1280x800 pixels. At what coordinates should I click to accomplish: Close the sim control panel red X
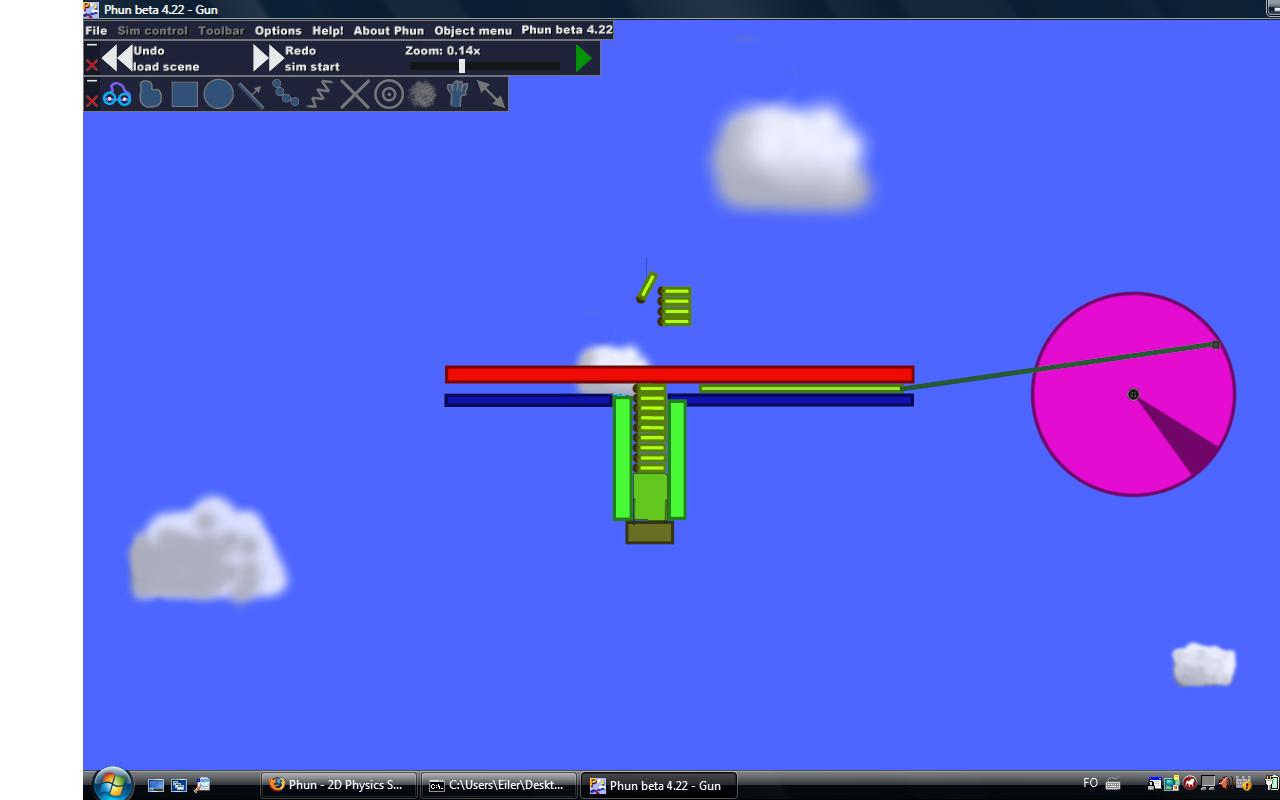point(92,66)
